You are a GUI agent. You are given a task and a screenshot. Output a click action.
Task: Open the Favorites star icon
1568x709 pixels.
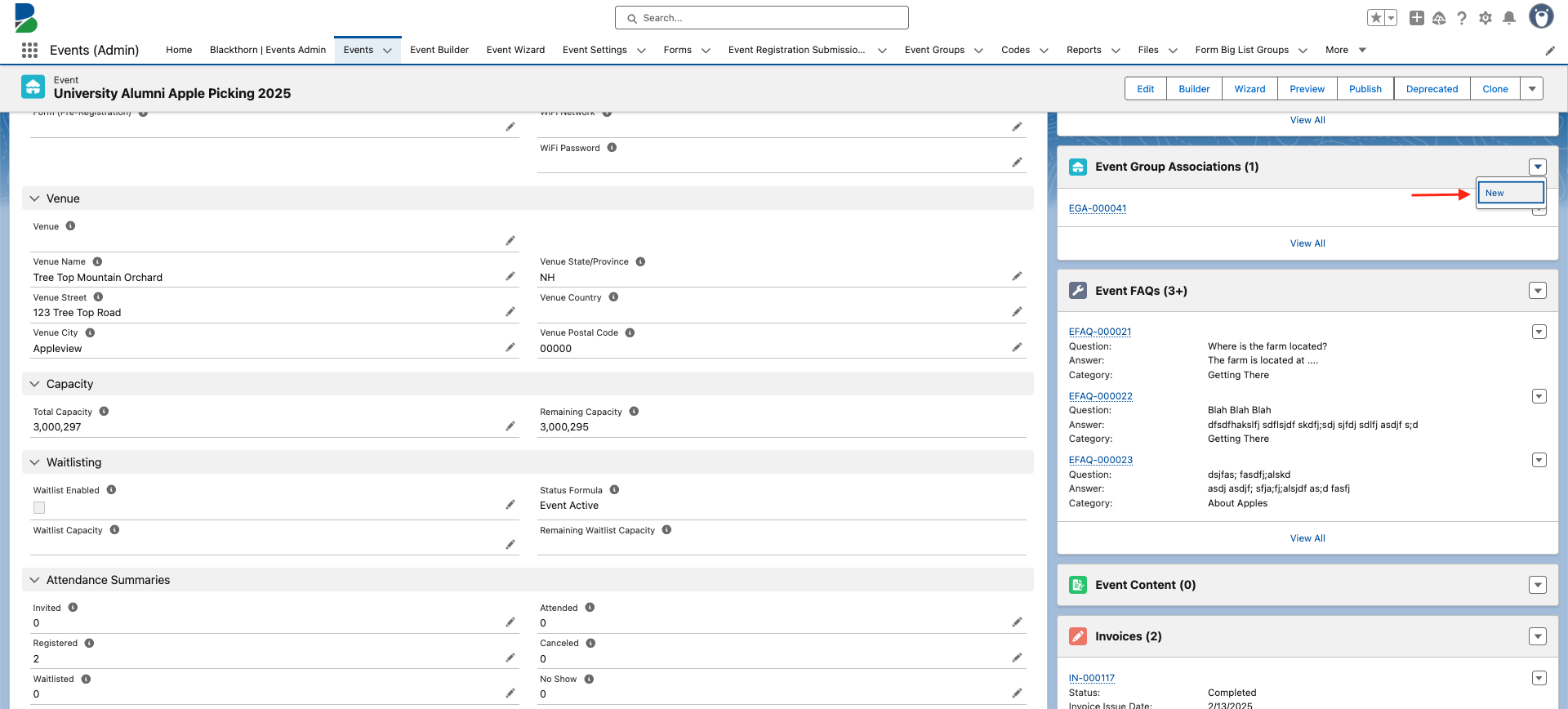1376,18
